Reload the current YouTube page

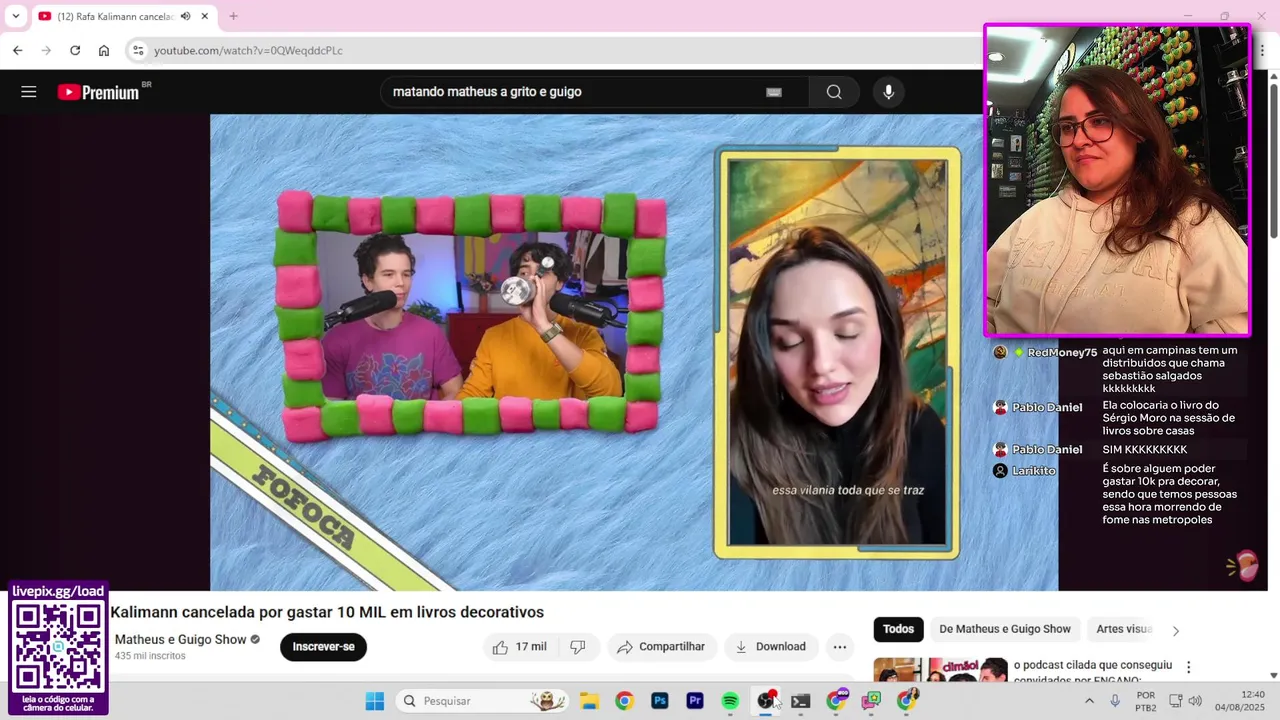(x=75, y=50)
